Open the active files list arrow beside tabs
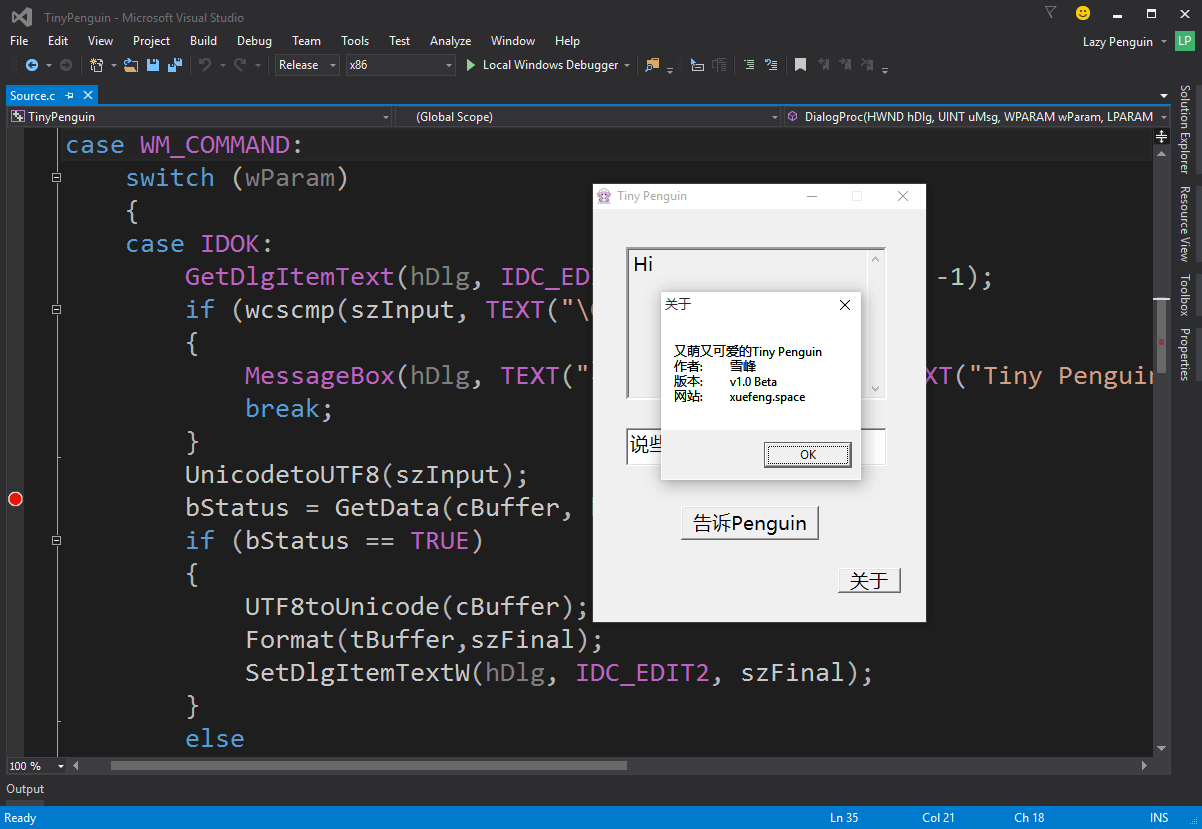 click(1164, 96)
